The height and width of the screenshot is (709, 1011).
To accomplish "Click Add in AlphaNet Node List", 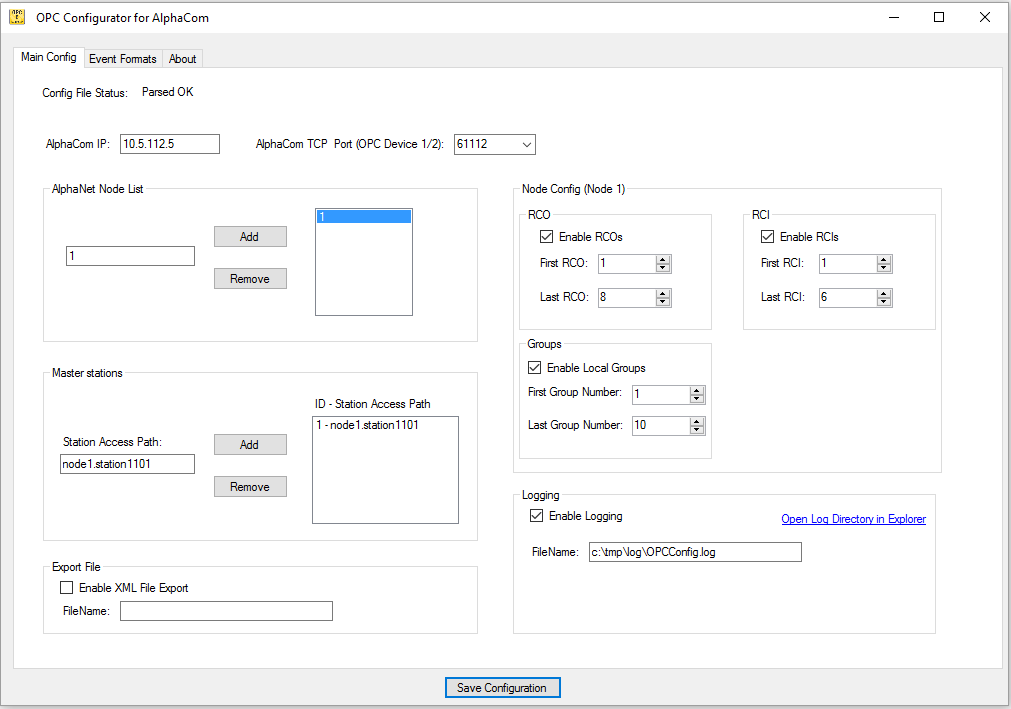I will 250,237.
